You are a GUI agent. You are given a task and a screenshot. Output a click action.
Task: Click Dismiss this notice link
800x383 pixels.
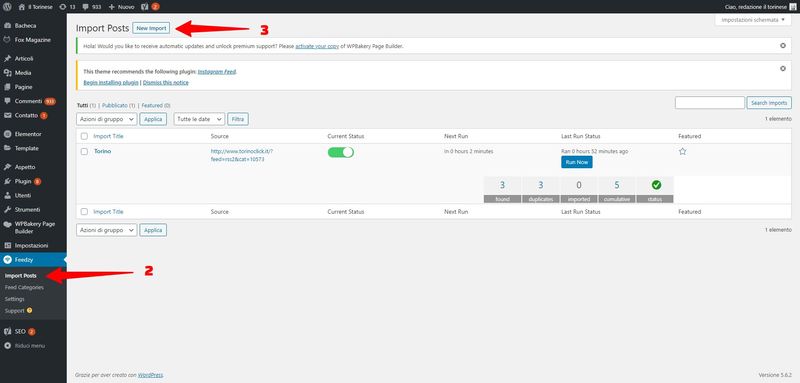(165, 83)
